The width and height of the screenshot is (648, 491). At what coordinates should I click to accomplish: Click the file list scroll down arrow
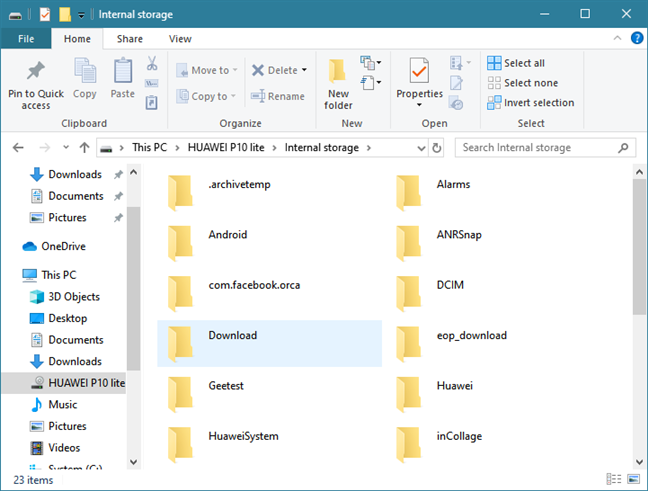639,462
